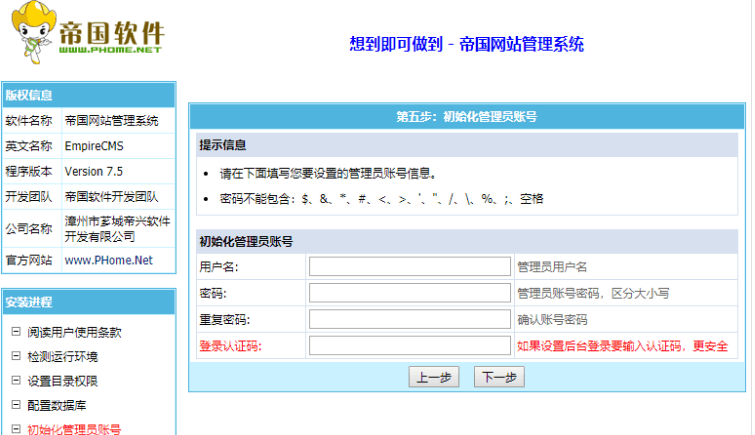This screenshot has height=435, width=755.
Task: Click the 程序版本 label cell
Action: (x=32, y=171)
